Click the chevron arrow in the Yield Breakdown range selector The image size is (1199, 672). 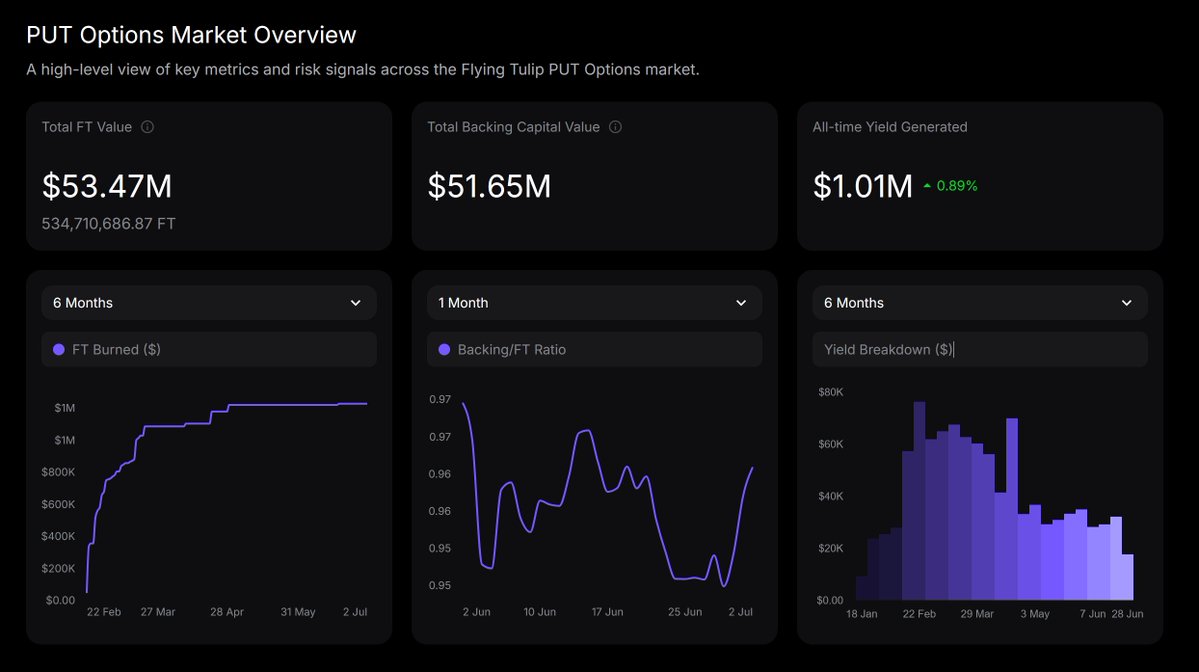[1126, 303]
